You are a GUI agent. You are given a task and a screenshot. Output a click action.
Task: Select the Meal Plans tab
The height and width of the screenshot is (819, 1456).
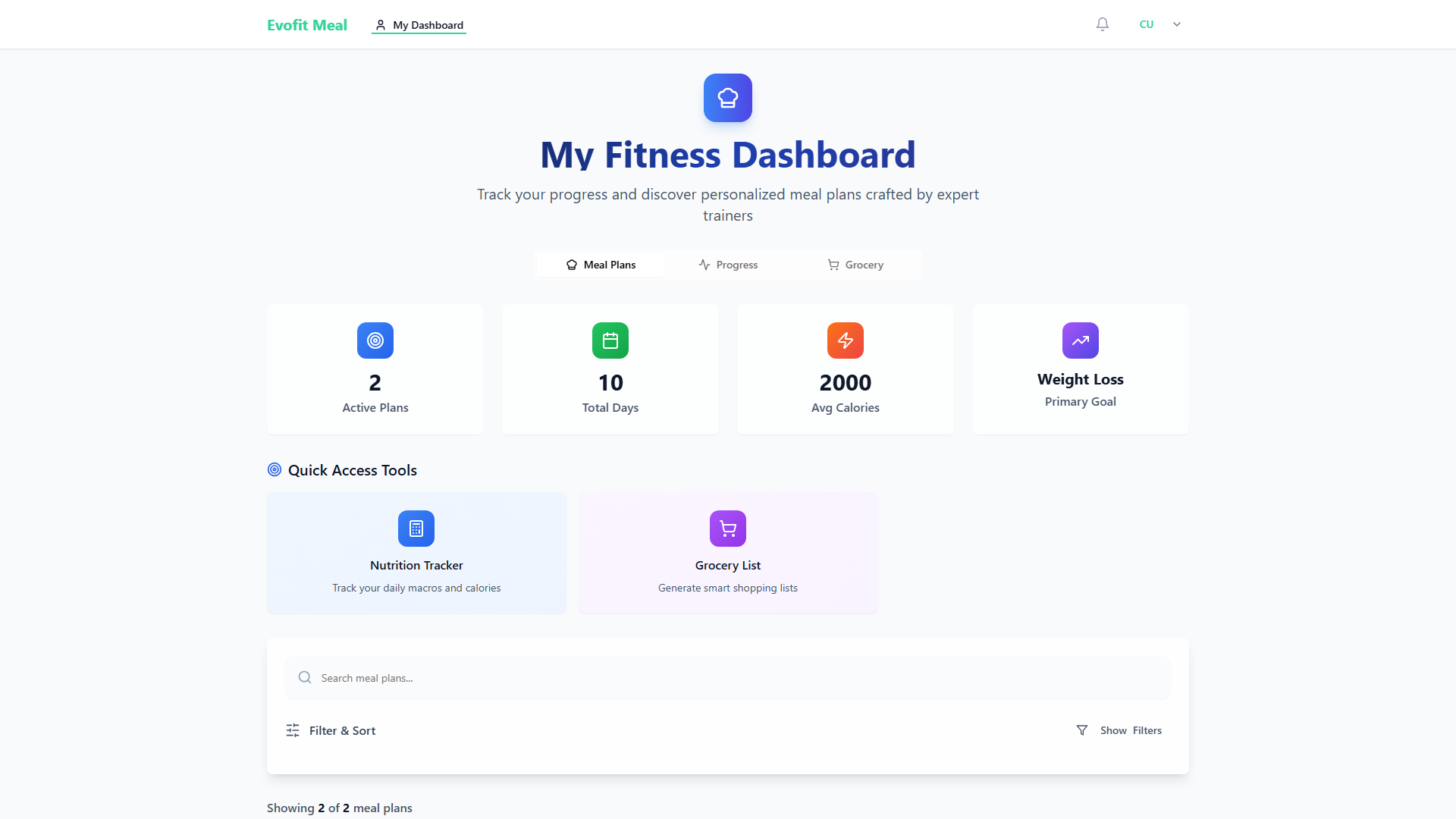click(x=601, y=265)
